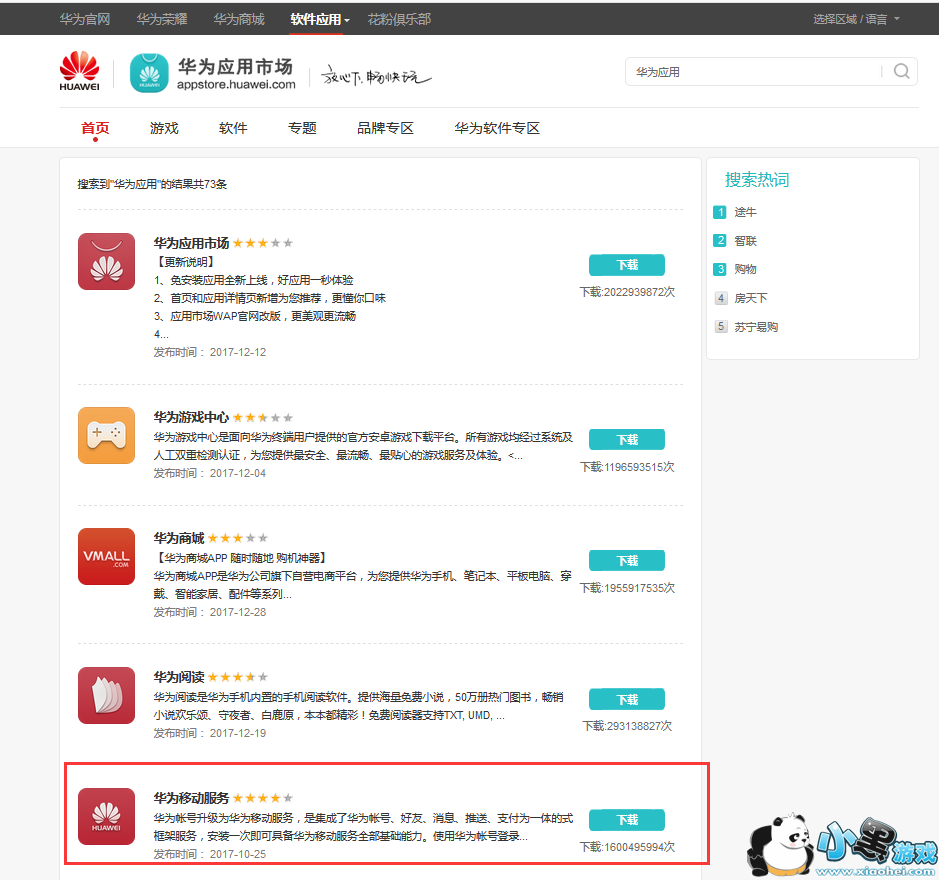Open the 华为移动服务 app icon
Image resolution: width=939 pixels, height=880 pixels.
tap(106, 816)
